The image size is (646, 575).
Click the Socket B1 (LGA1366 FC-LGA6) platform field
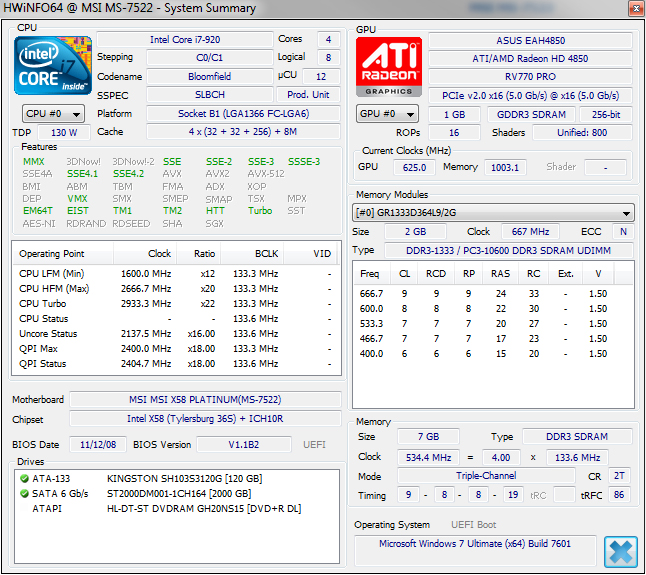[x=243, y=113]
